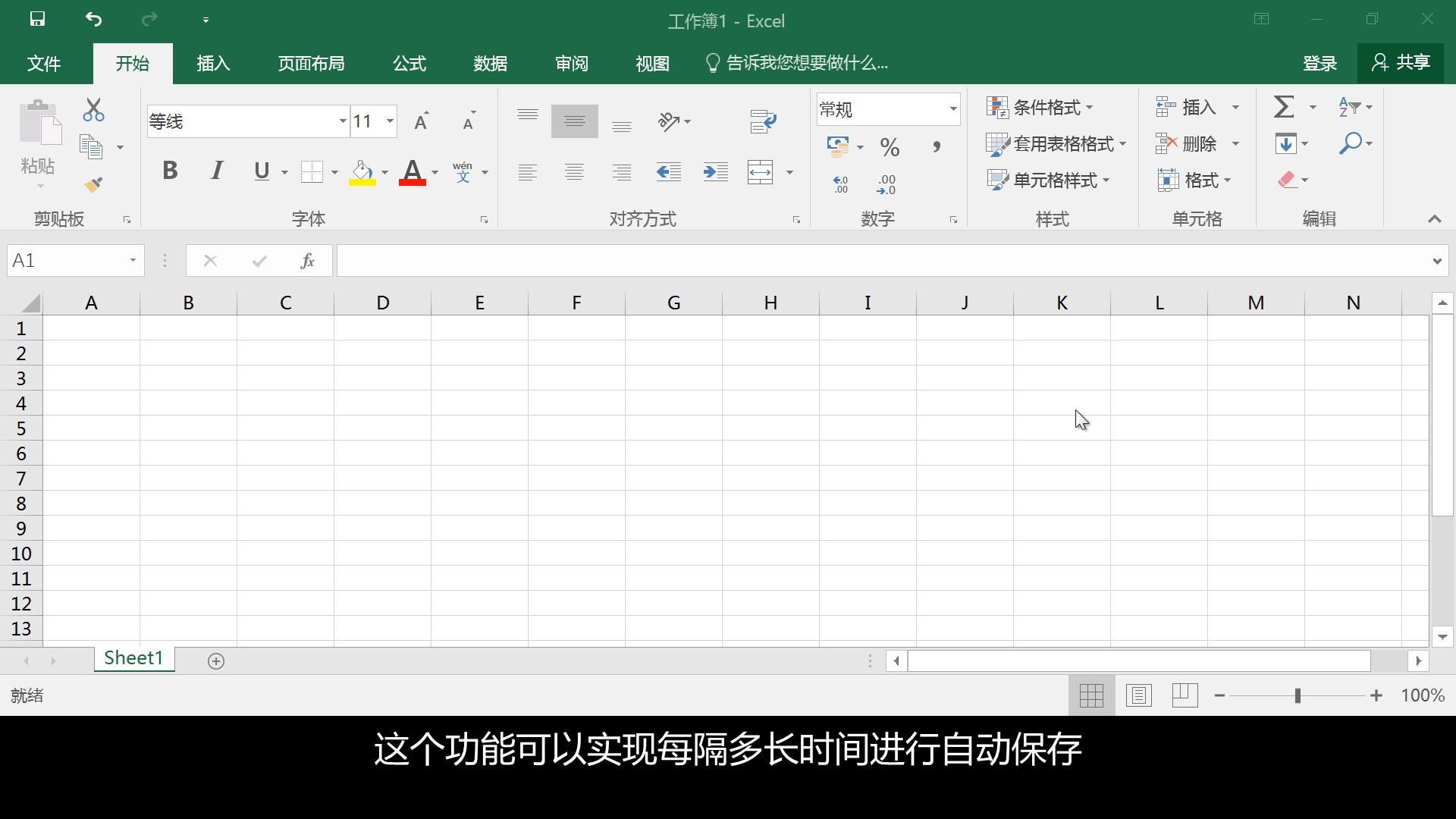Viewport: 1456px width, 819px height.
Task: Switch to the 数据 tab
Action: pyautogui.click(x=490, y=64)
